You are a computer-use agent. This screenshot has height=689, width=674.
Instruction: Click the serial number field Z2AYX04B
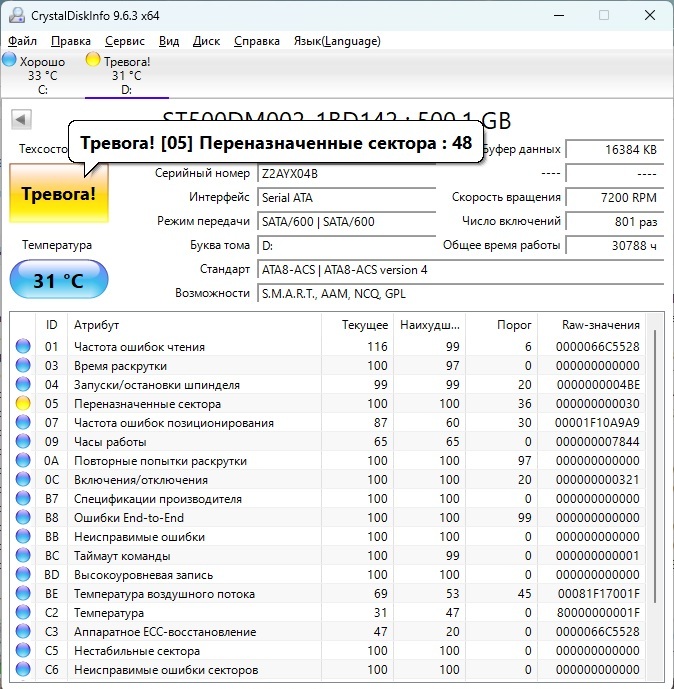(x=347, y=174)
